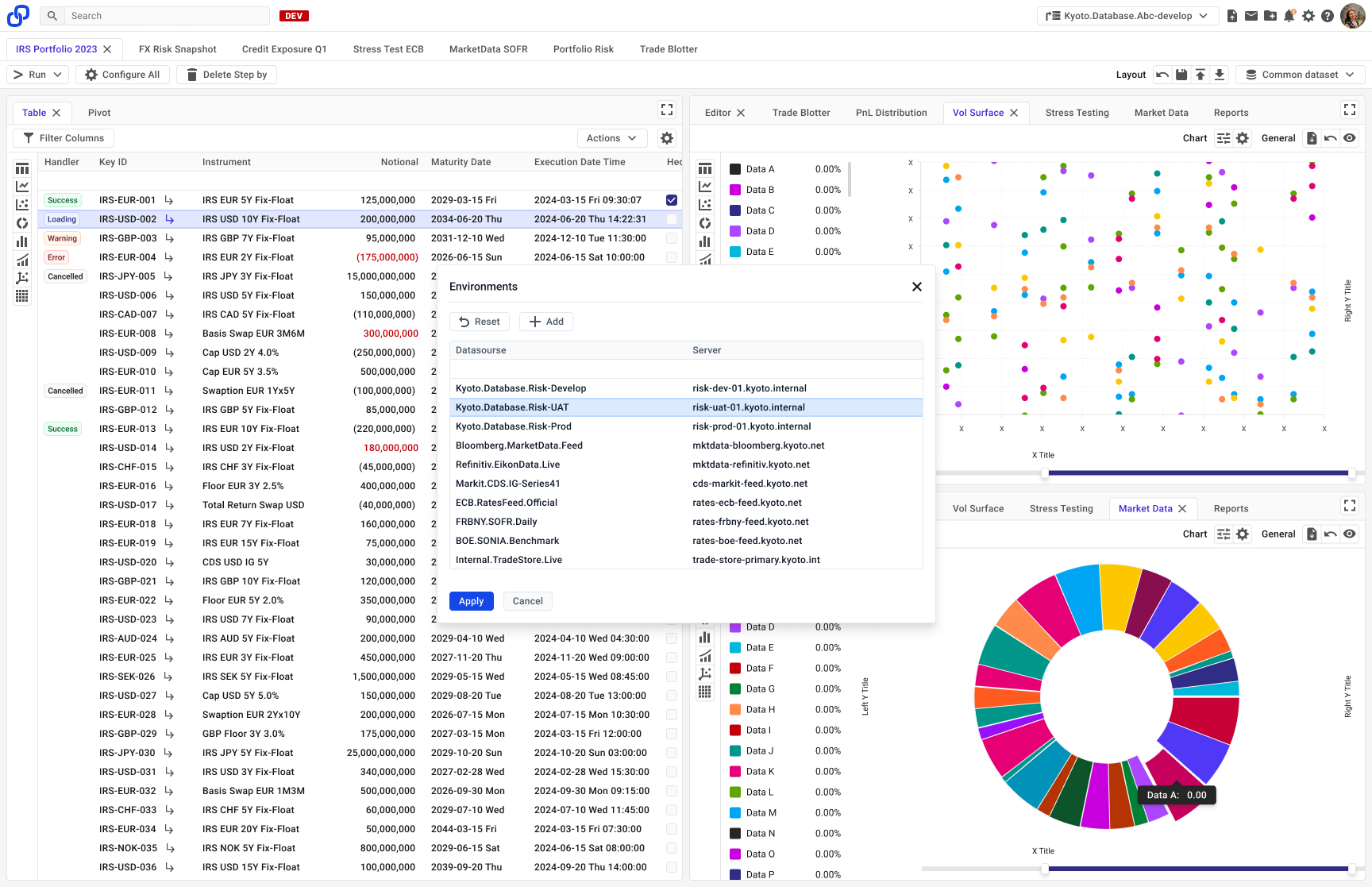Click the layout download arrow icon
Viewport: 1372px width, 887px height.
[x=1220, y=75]
